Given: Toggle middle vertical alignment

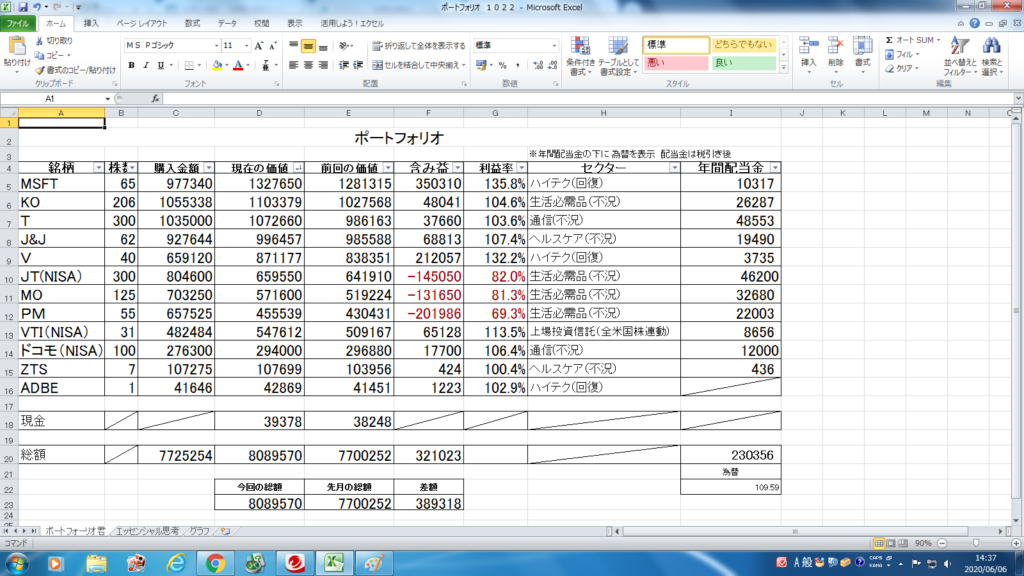Looking at the screenshot, I should pos(308,46).
